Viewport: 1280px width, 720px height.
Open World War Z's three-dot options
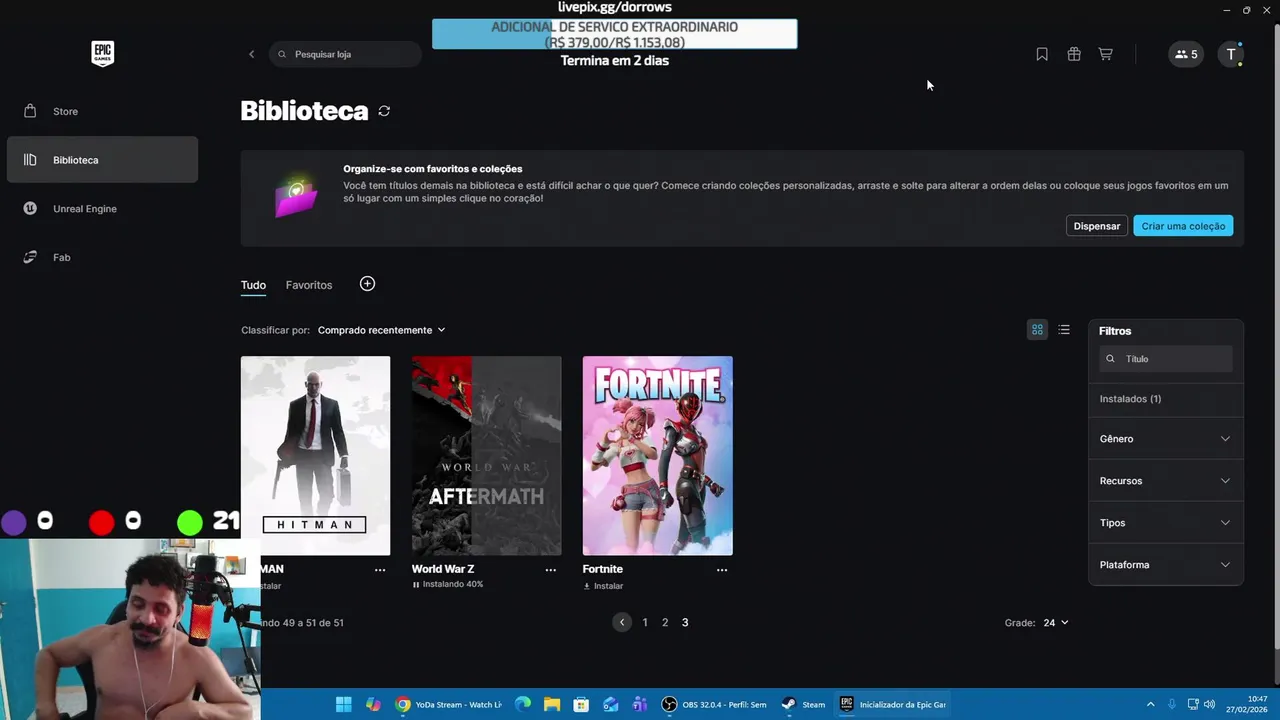click(551, 570)
